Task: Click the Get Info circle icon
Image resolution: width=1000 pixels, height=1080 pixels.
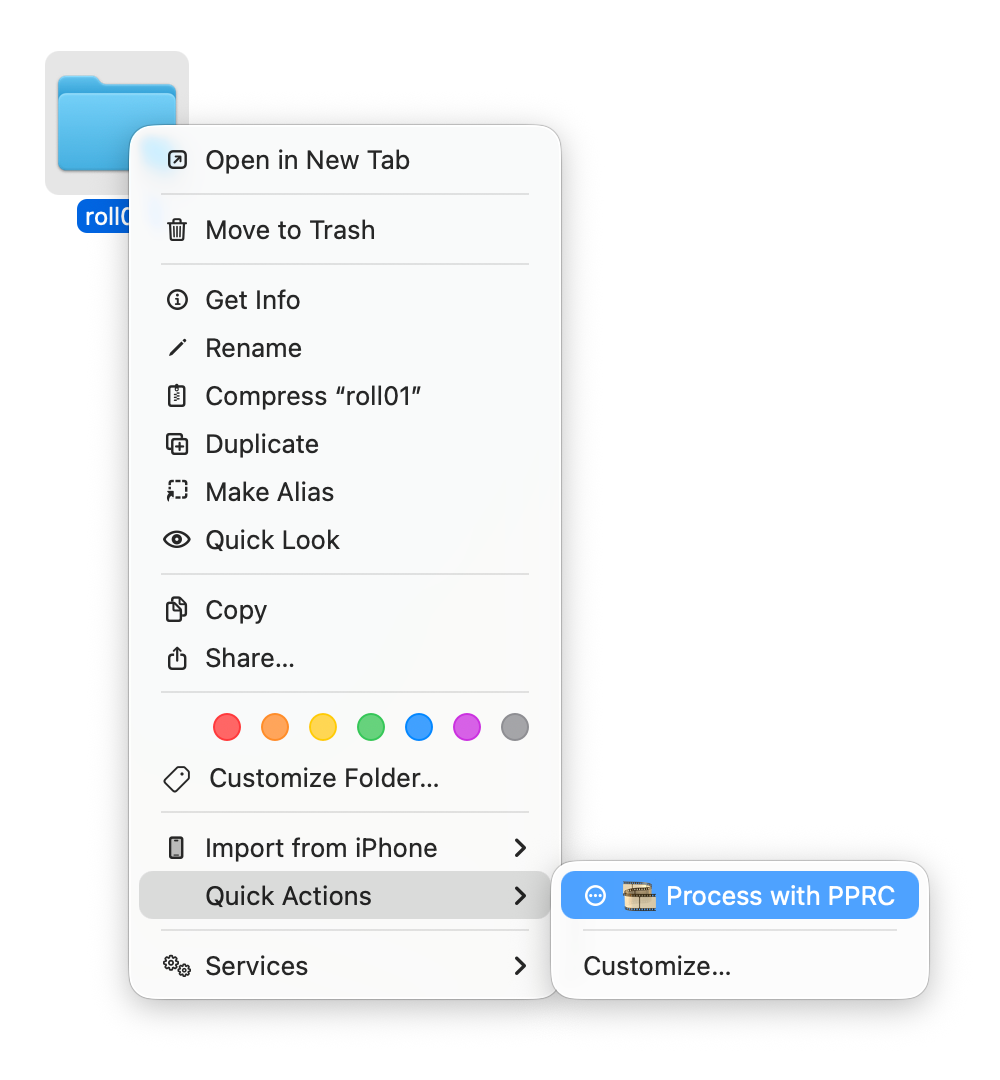Action: click(x=177, y=300)
